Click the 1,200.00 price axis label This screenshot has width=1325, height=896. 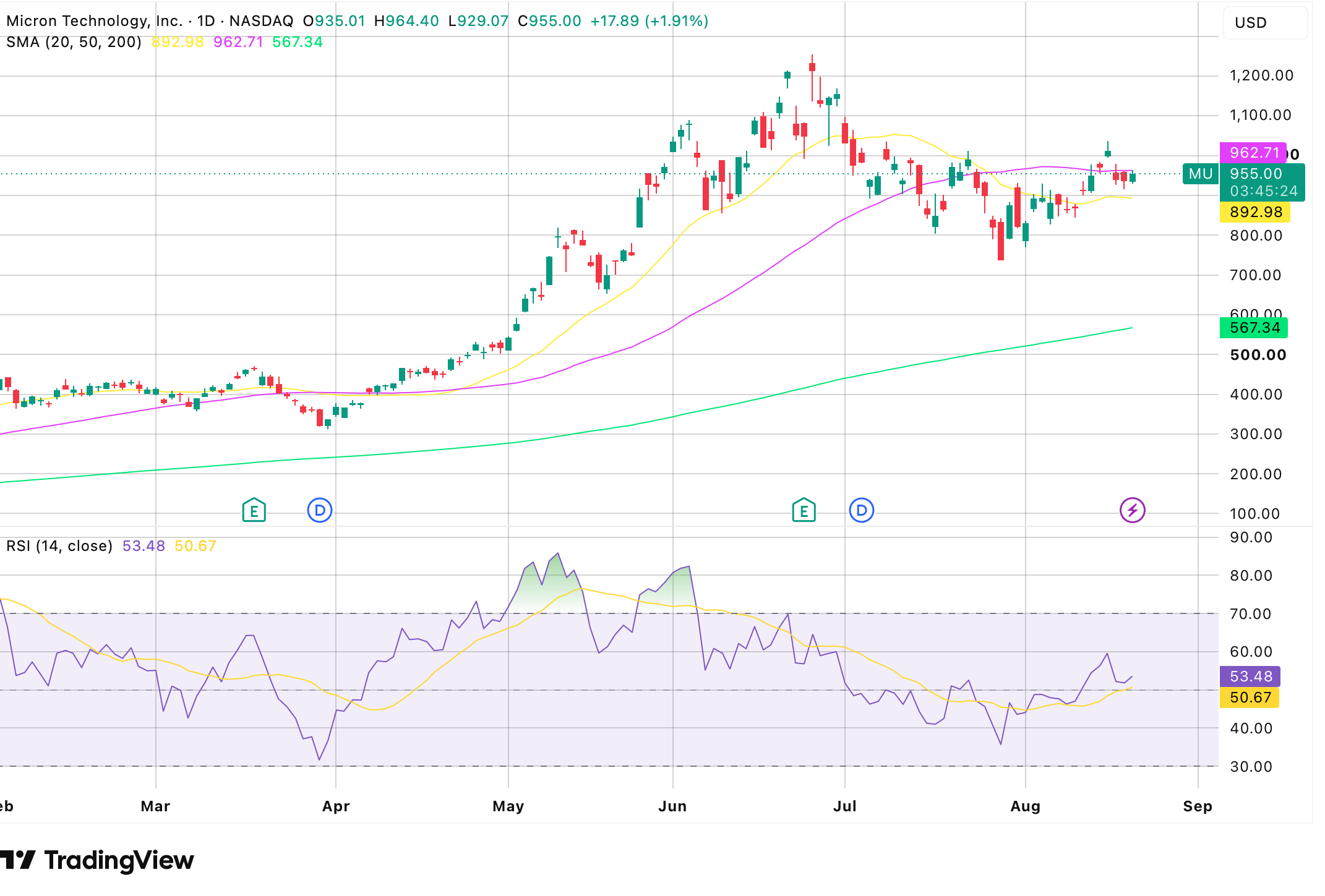pos(1261,75)
